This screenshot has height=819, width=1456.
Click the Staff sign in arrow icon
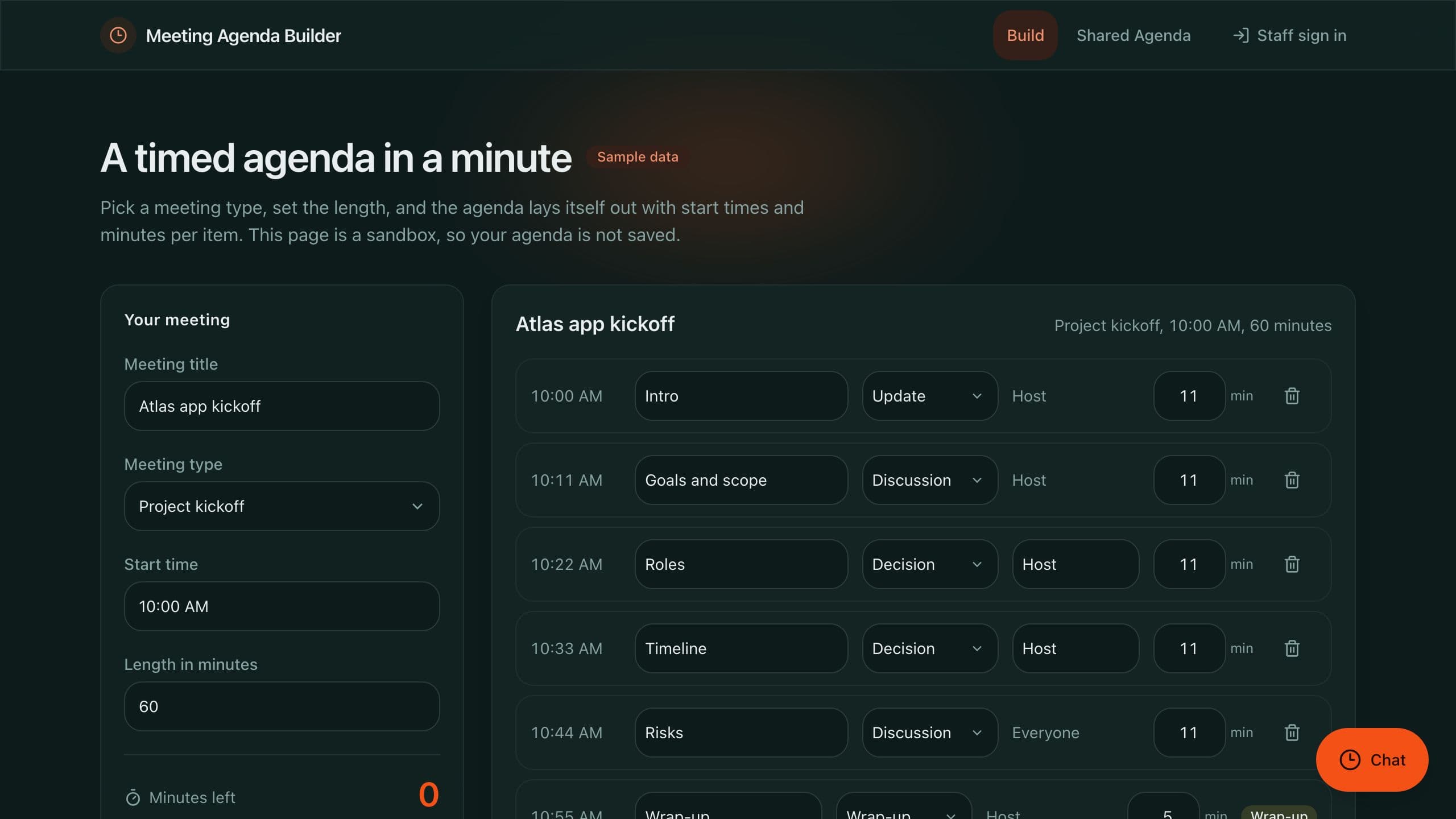pos(1240,35)
